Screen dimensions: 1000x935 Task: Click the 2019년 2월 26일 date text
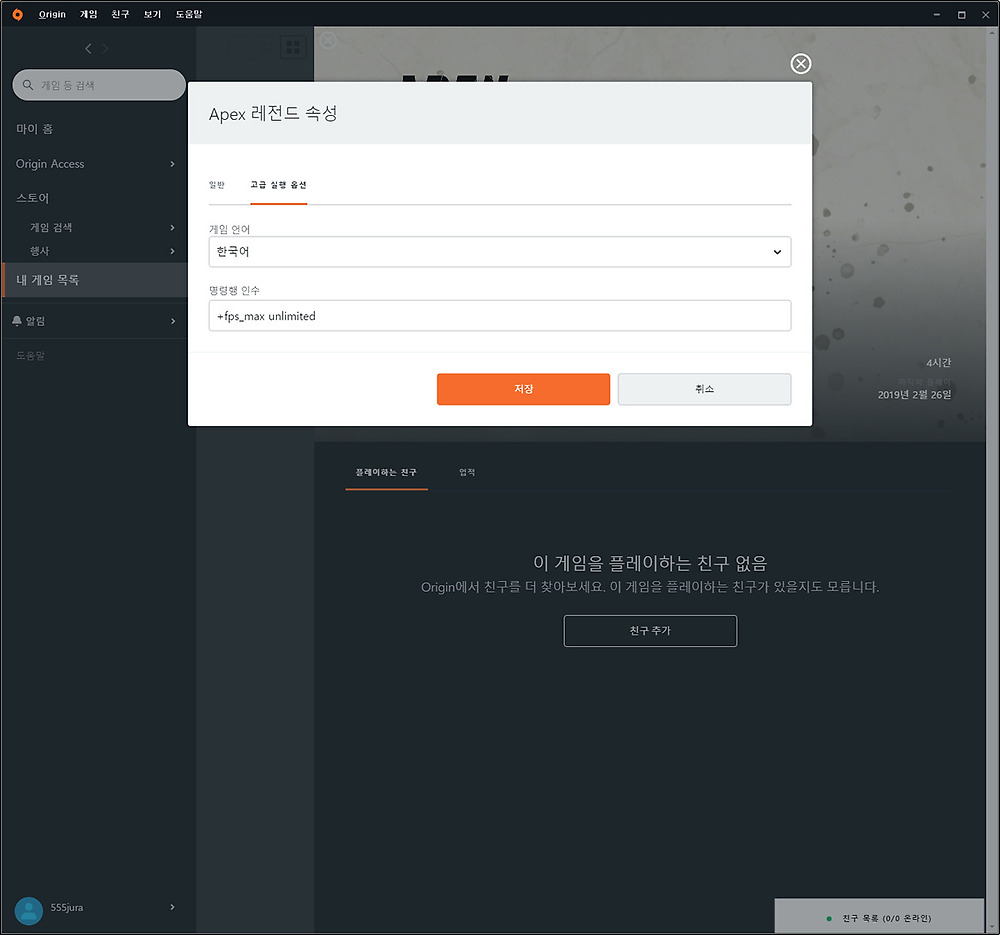tap(915, 395)
